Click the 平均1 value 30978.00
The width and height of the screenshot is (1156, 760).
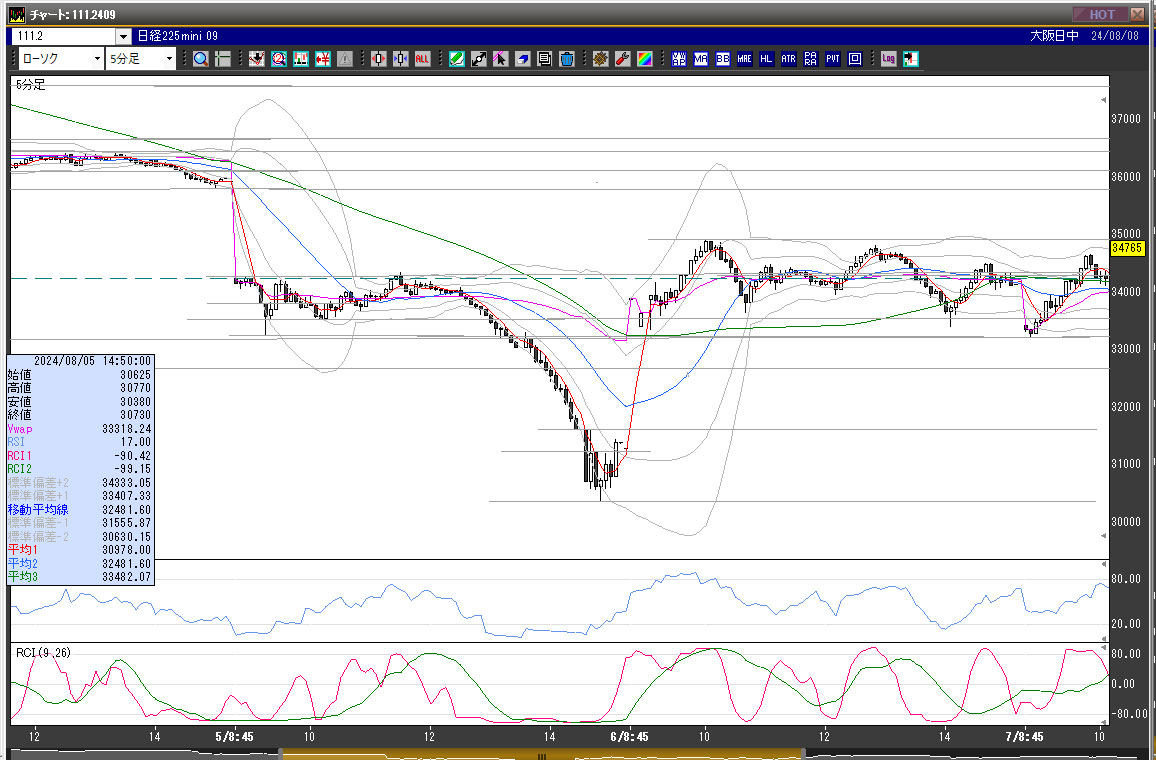[x=127, y=550]
